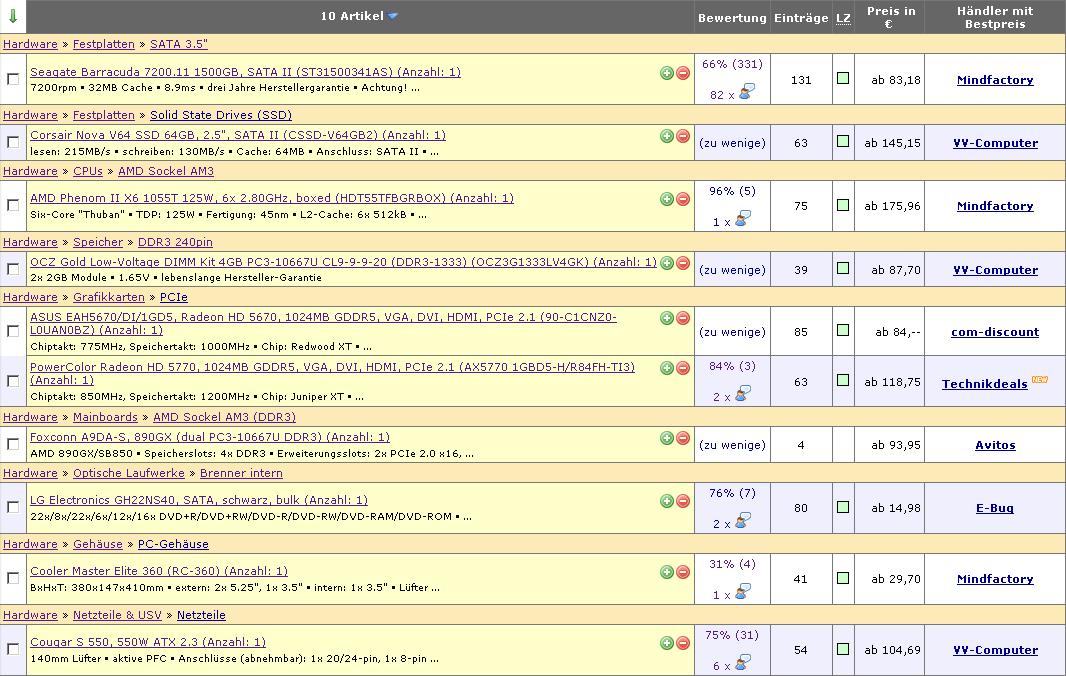Screen dimensions: 1066x676
Task: Click the green down arrow icon in header
Action: (x=12, y=16)
